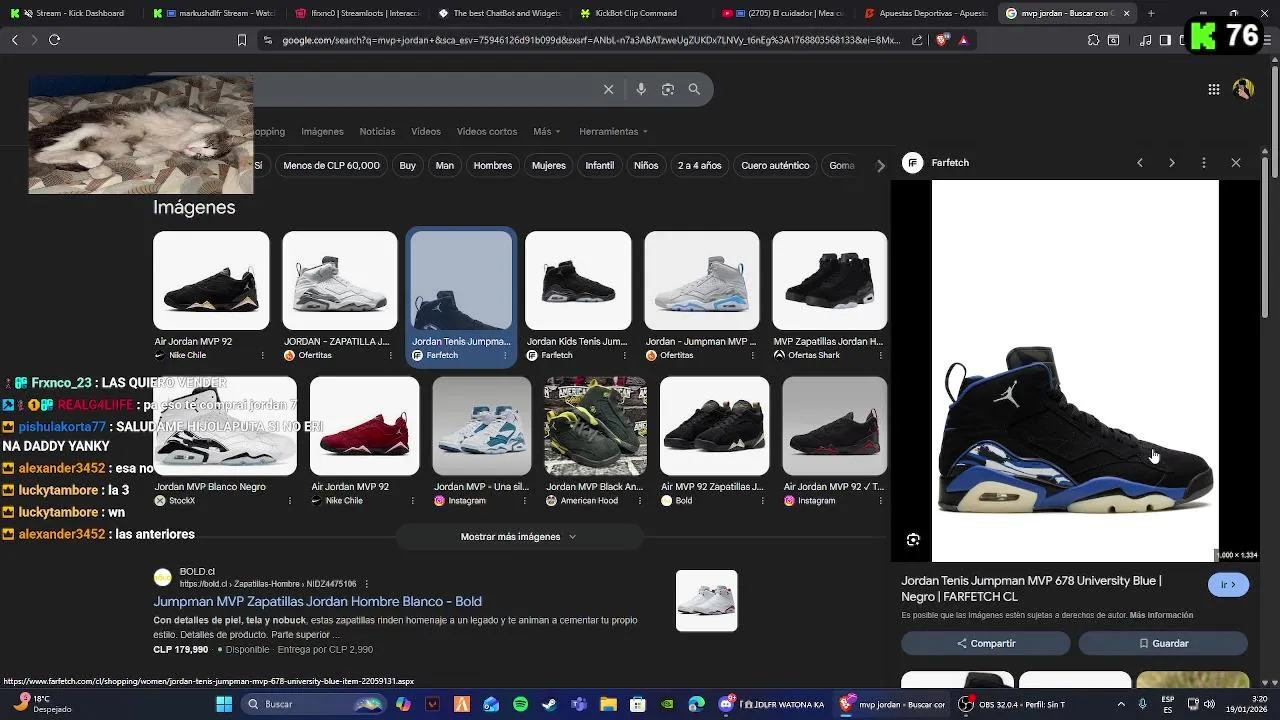Click the Más información copyright link
The image size is (1280, 720).
click(1161, 615)
